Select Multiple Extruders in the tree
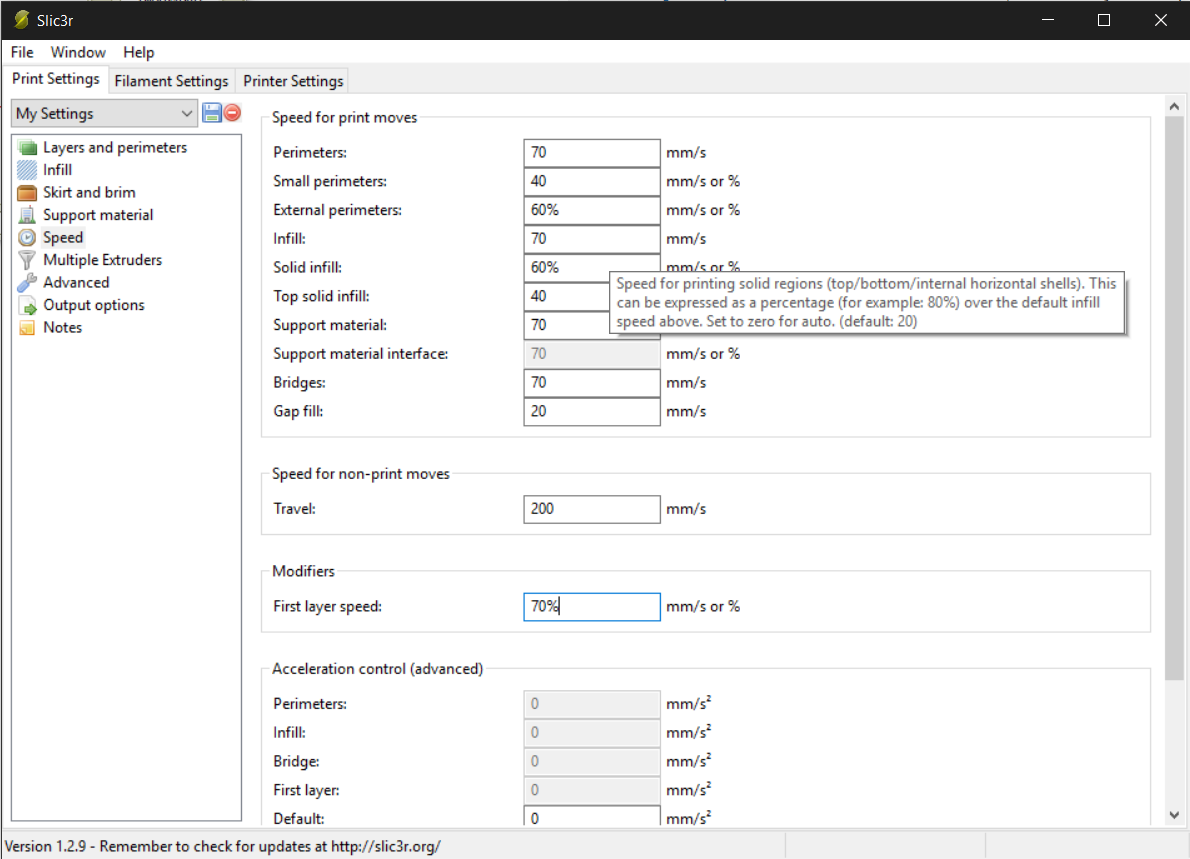 coord(102,260)
